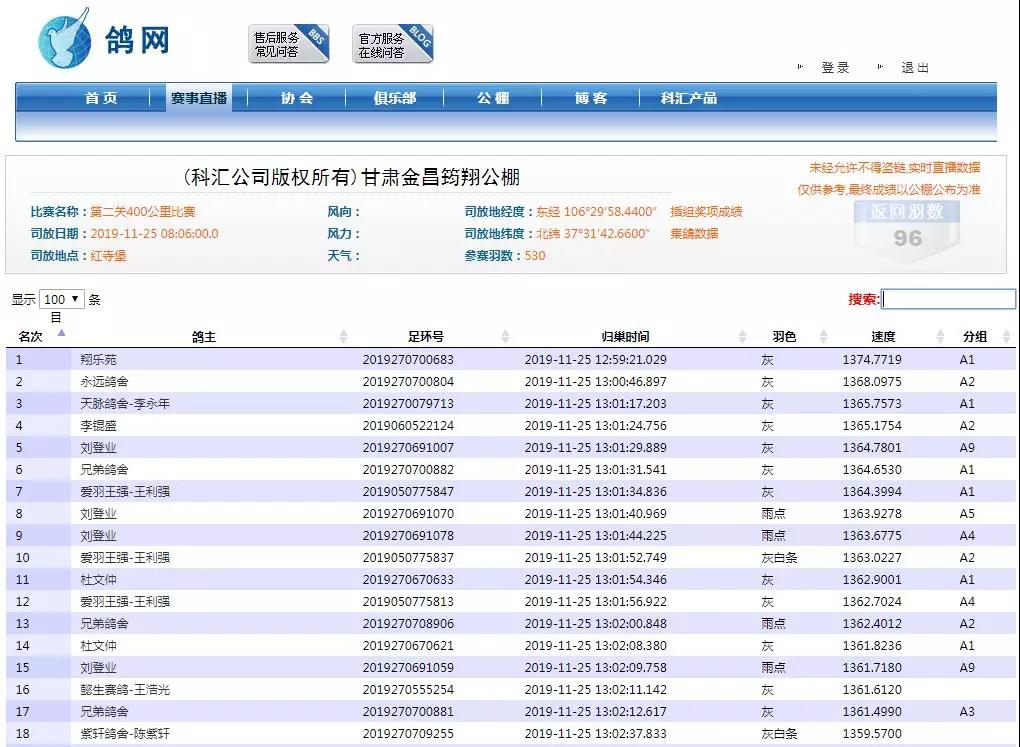Focus the 搜索 input field
Image resolution: width=1020 pixels, height=747 pixels.
click(x=948, y=299)
